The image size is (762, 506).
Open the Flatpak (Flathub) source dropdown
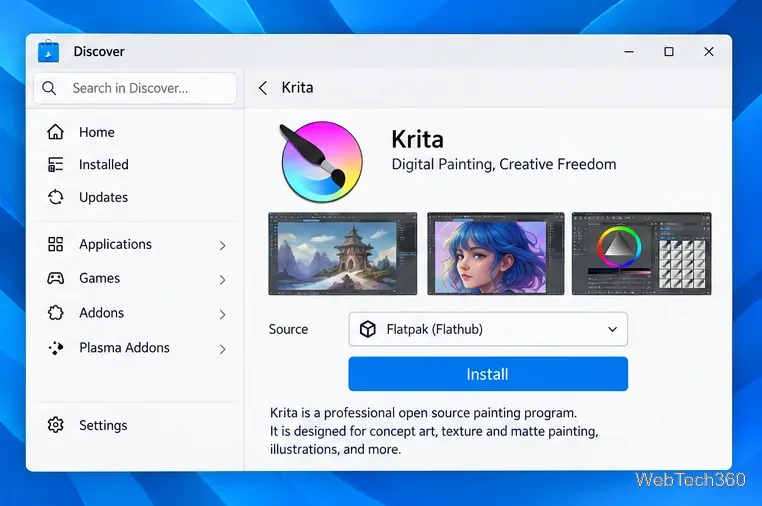click(x=488, y=329)
